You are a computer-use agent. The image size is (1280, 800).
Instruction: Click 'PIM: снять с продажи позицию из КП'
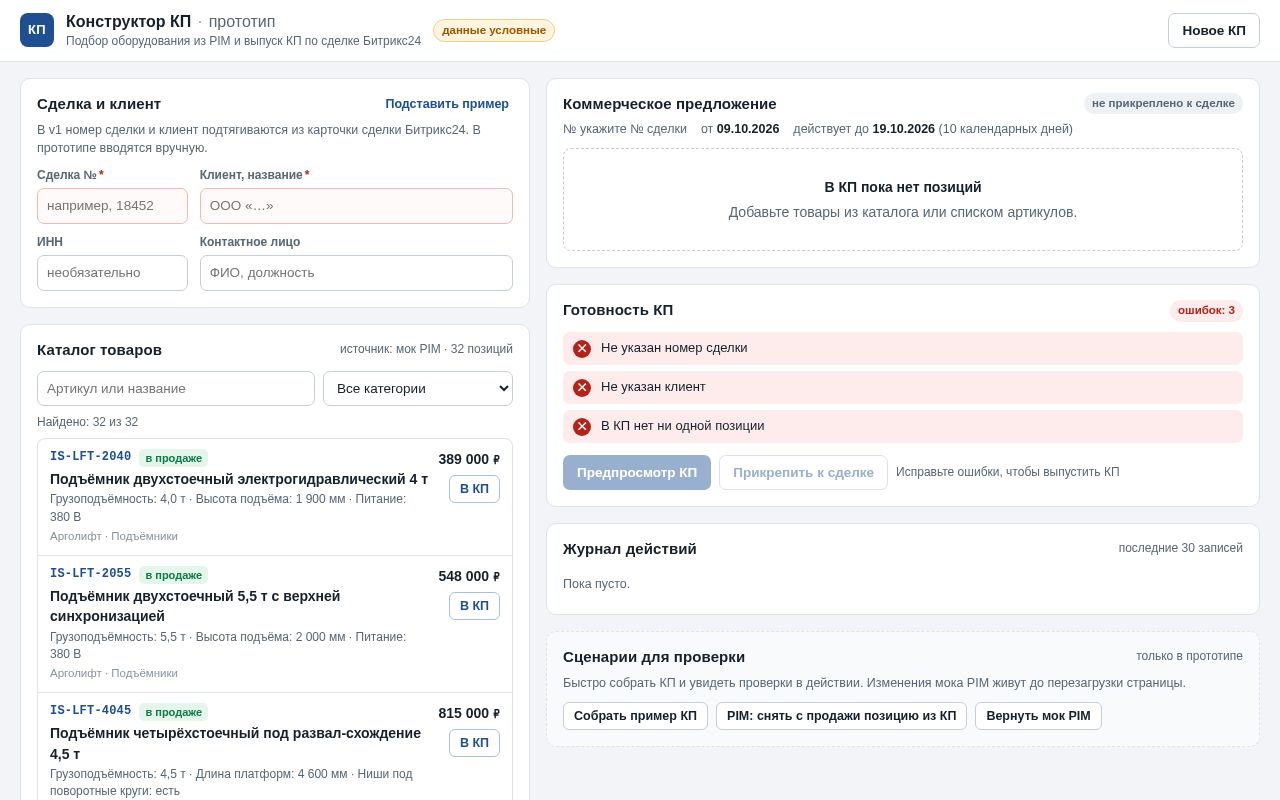coord(841,716)
